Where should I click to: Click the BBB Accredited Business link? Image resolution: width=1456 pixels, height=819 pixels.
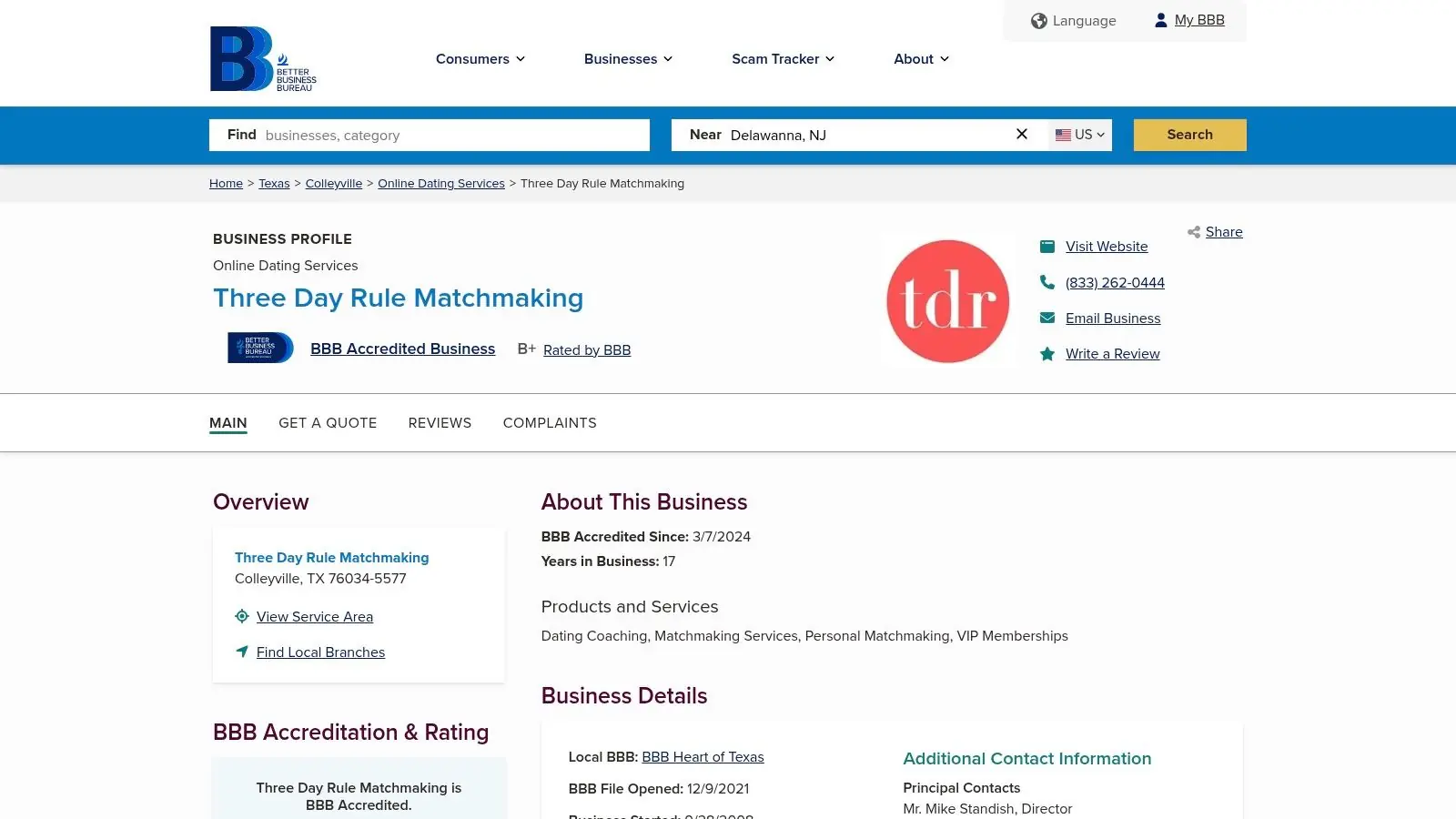tap(403, 349)
